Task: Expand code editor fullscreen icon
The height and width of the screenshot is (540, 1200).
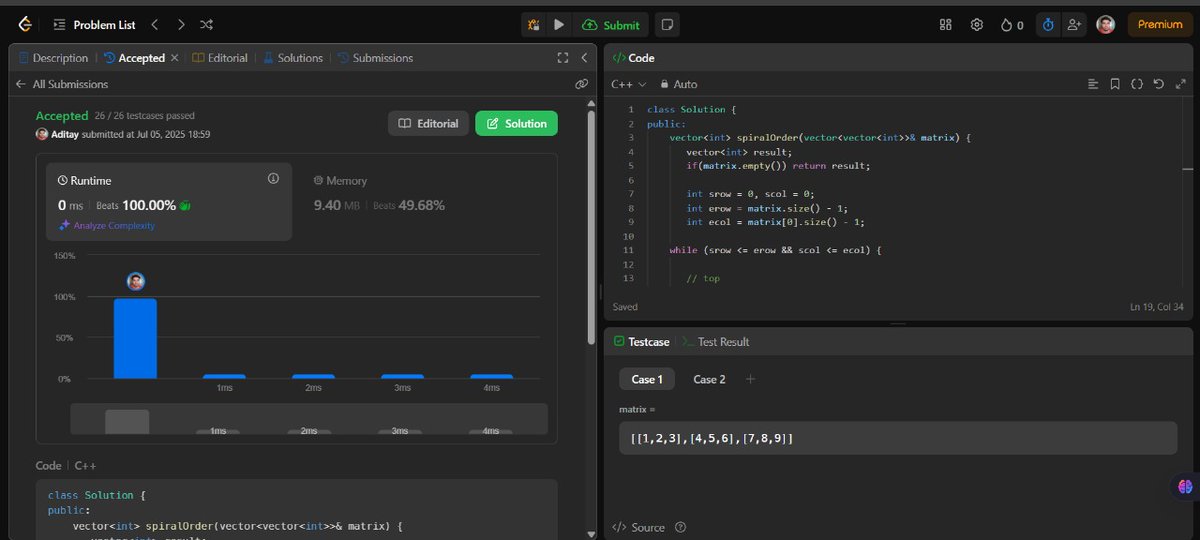Action: 1180,84
